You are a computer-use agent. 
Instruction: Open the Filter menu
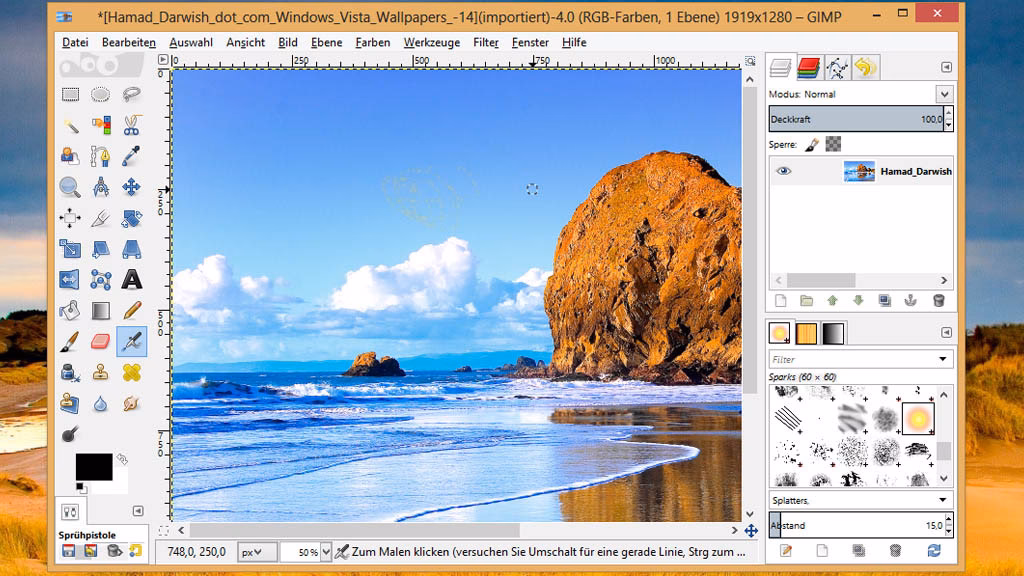coord(485,42)
